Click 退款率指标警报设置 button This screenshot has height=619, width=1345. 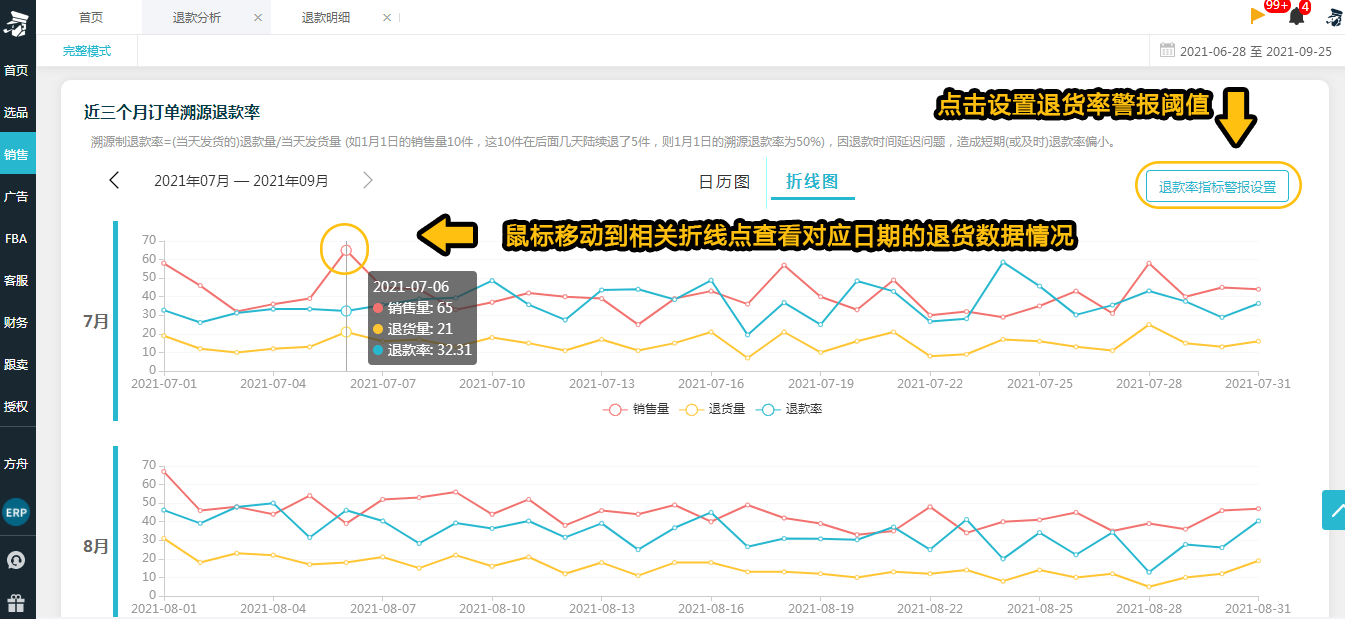pos(1217,187)
